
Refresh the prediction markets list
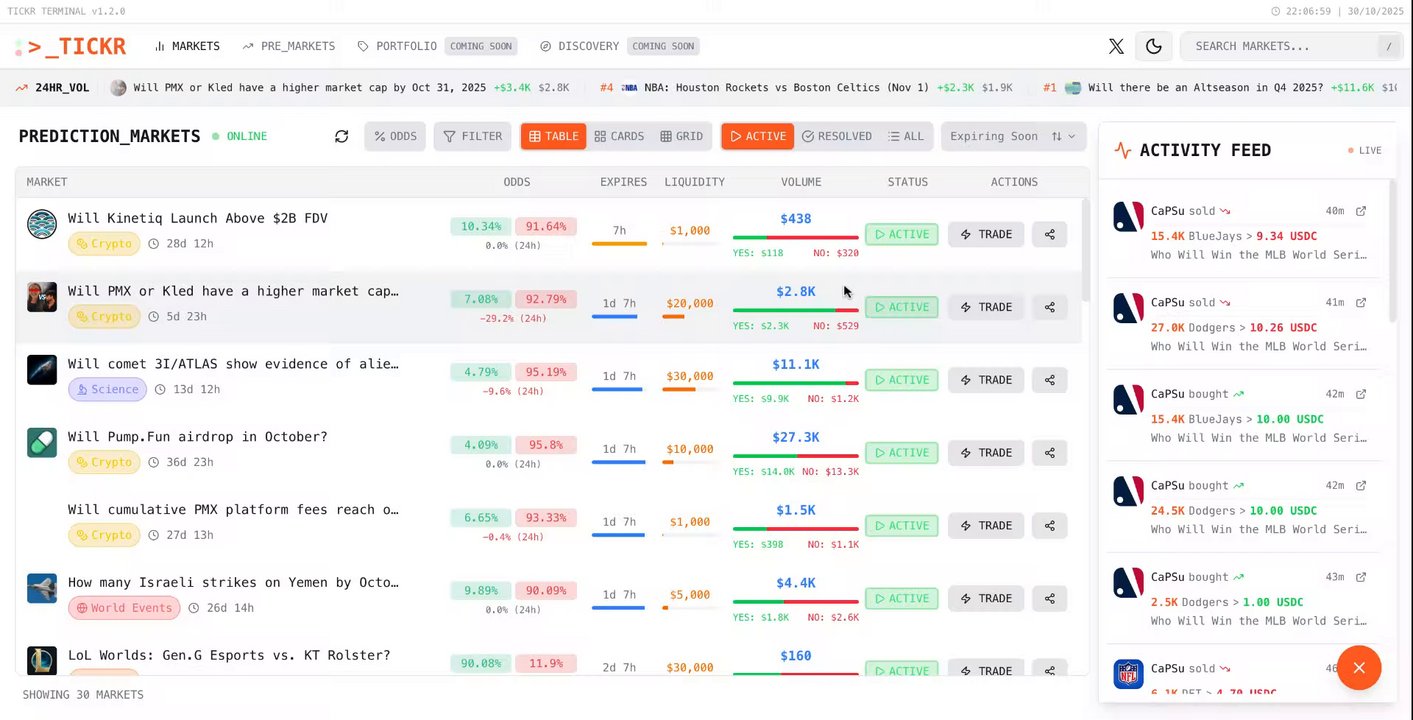pos(341,136)
